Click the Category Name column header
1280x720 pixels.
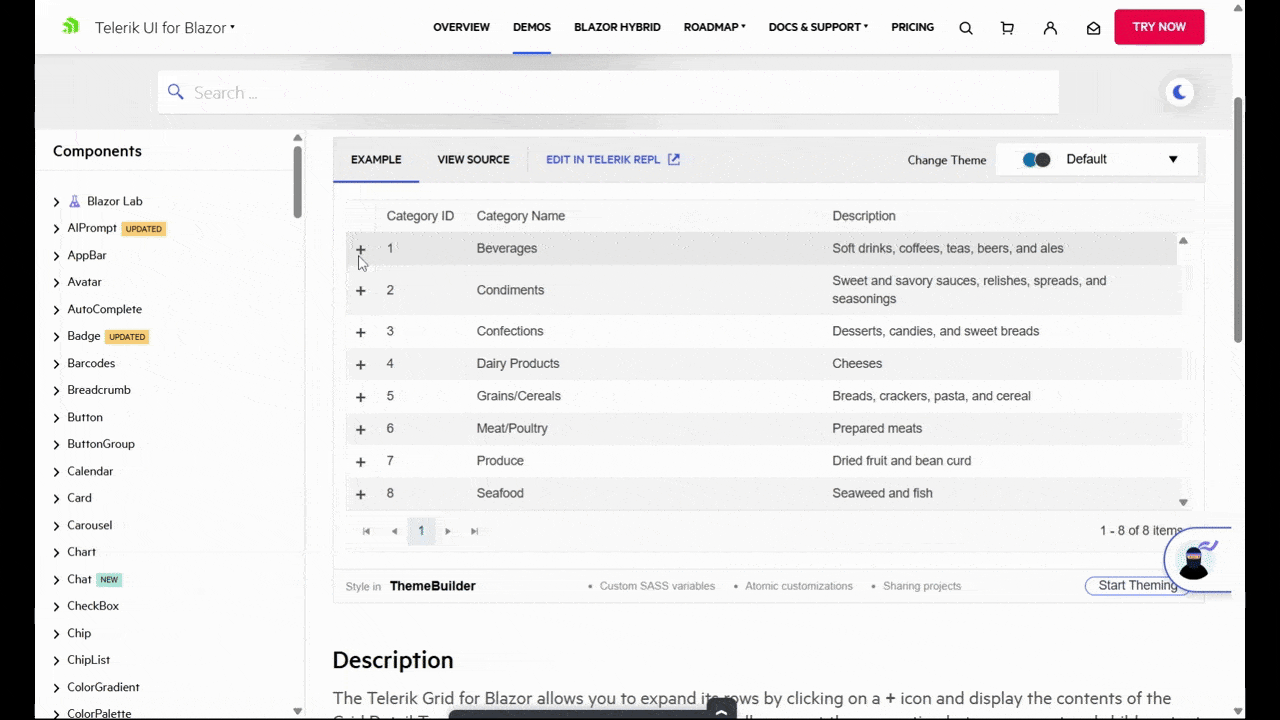[521, 216]
